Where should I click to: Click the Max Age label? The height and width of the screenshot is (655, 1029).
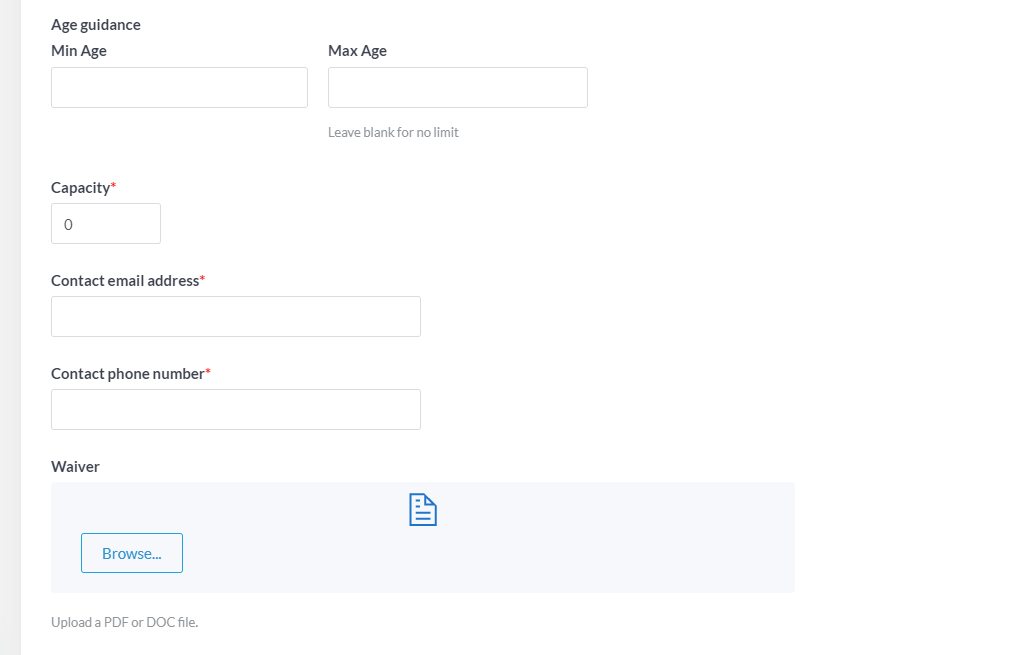(x=357, y=51)
